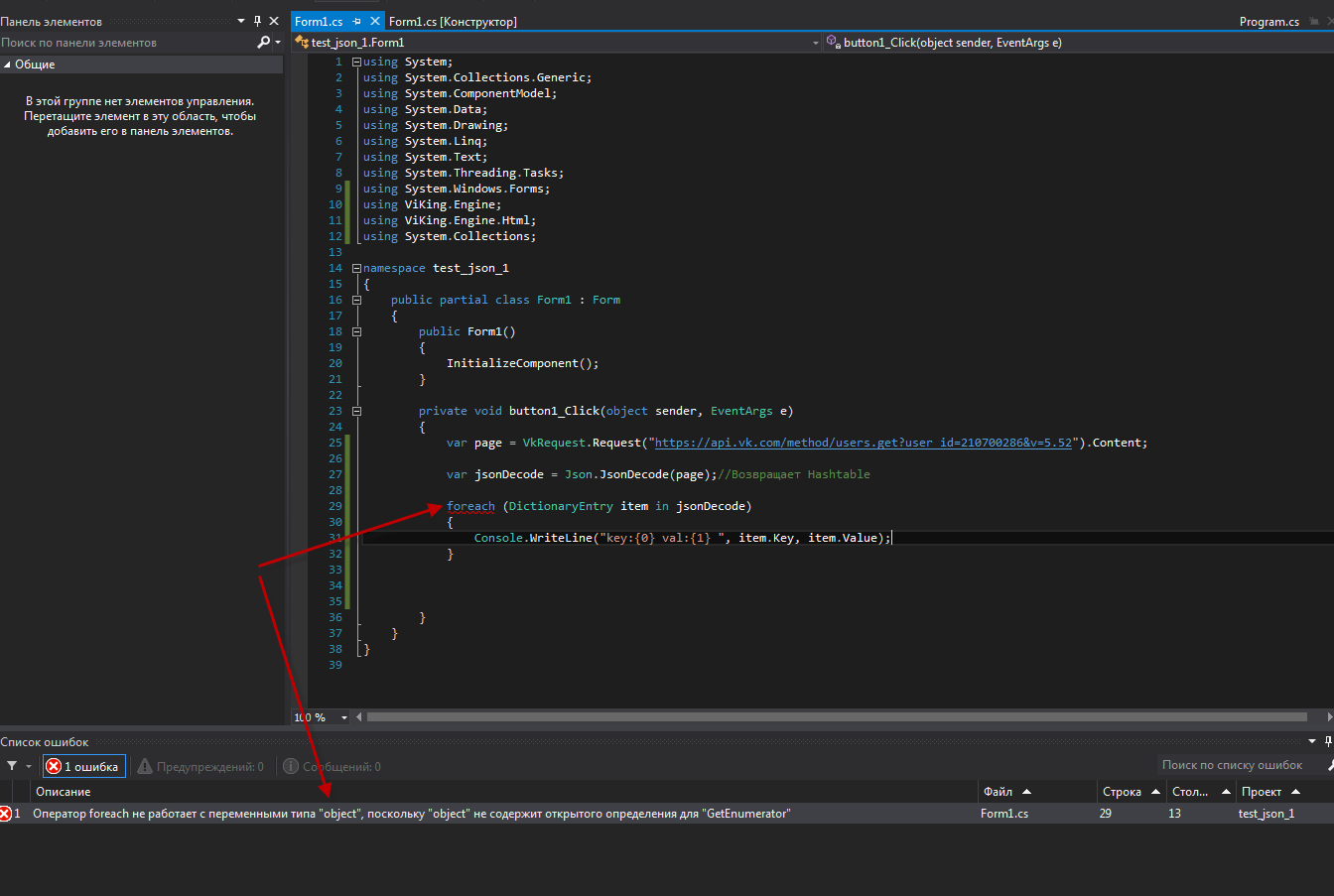Collapse the using directives block at line 1
This screenshot has width=1334, height=896.
(356, 62)
